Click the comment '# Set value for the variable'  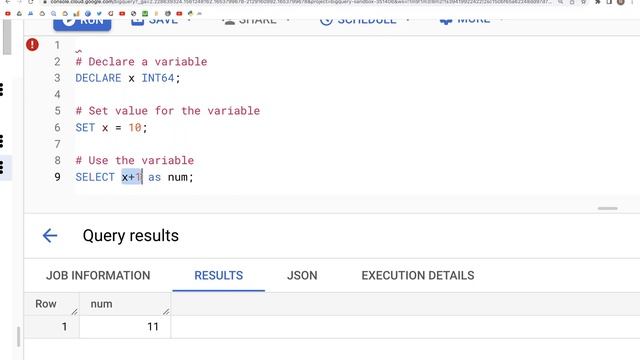pyautogui.click(x=168, y=111)
